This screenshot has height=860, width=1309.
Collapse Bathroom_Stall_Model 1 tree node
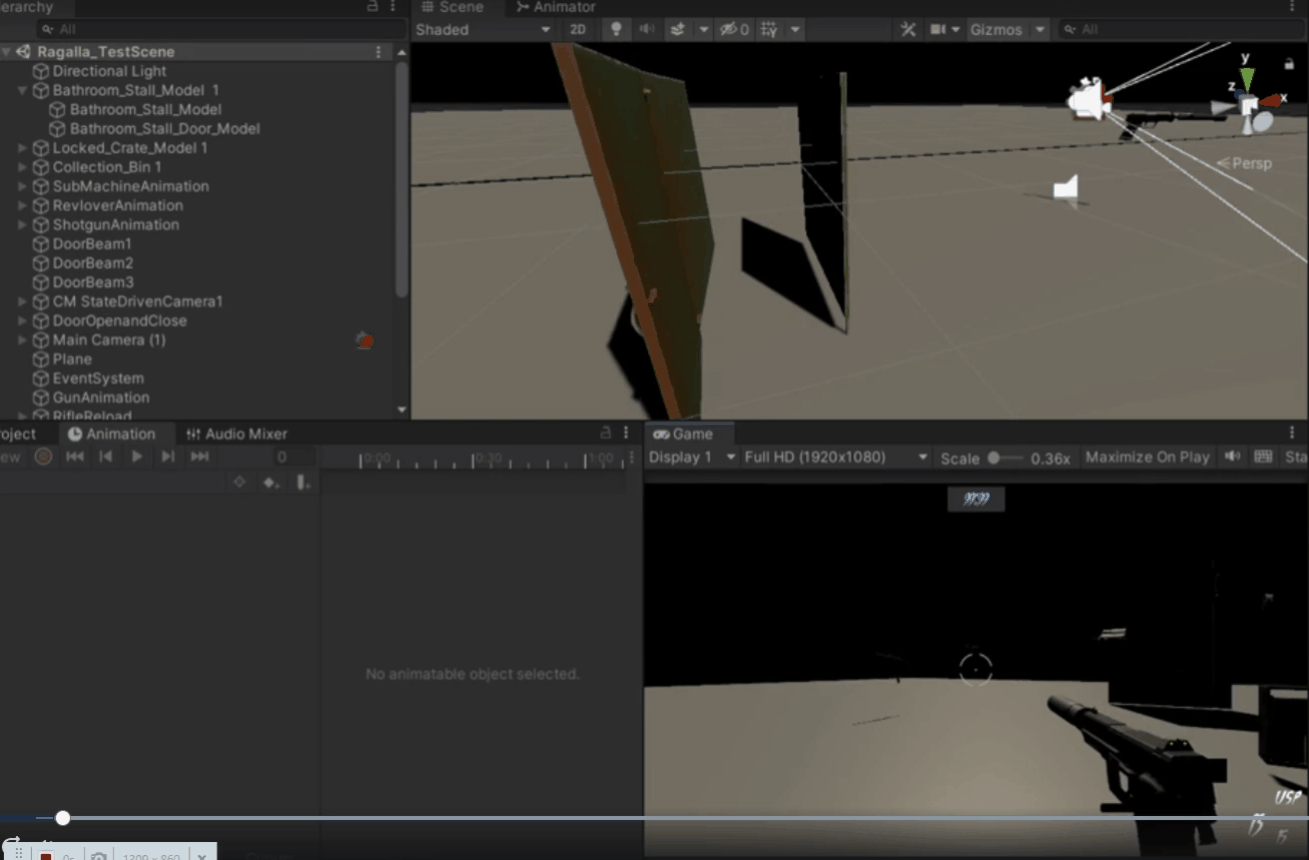pos(23,90)
